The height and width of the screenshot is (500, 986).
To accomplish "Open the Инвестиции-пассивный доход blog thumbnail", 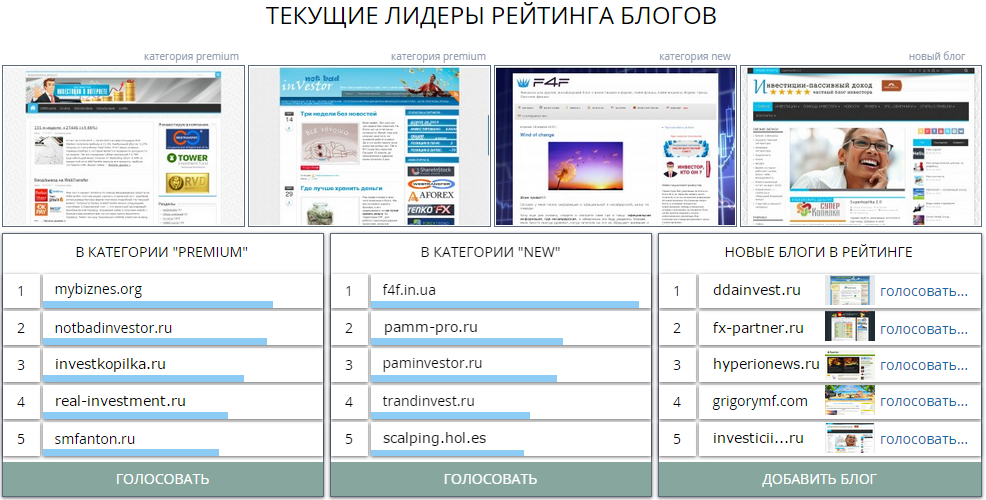I will point(861,146).
